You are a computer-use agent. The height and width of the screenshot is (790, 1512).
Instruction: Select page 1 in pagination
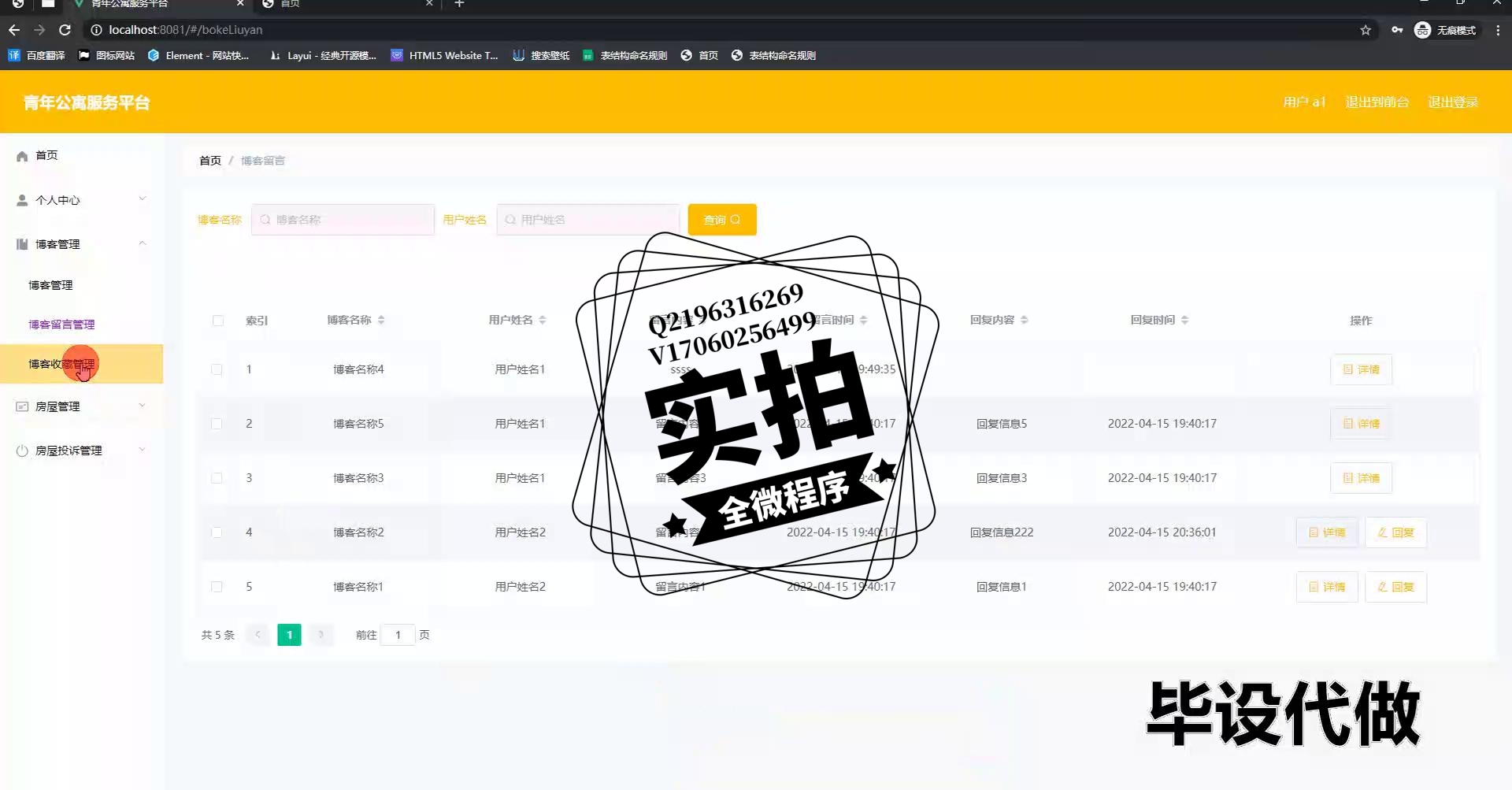click(x=289, y=635)
